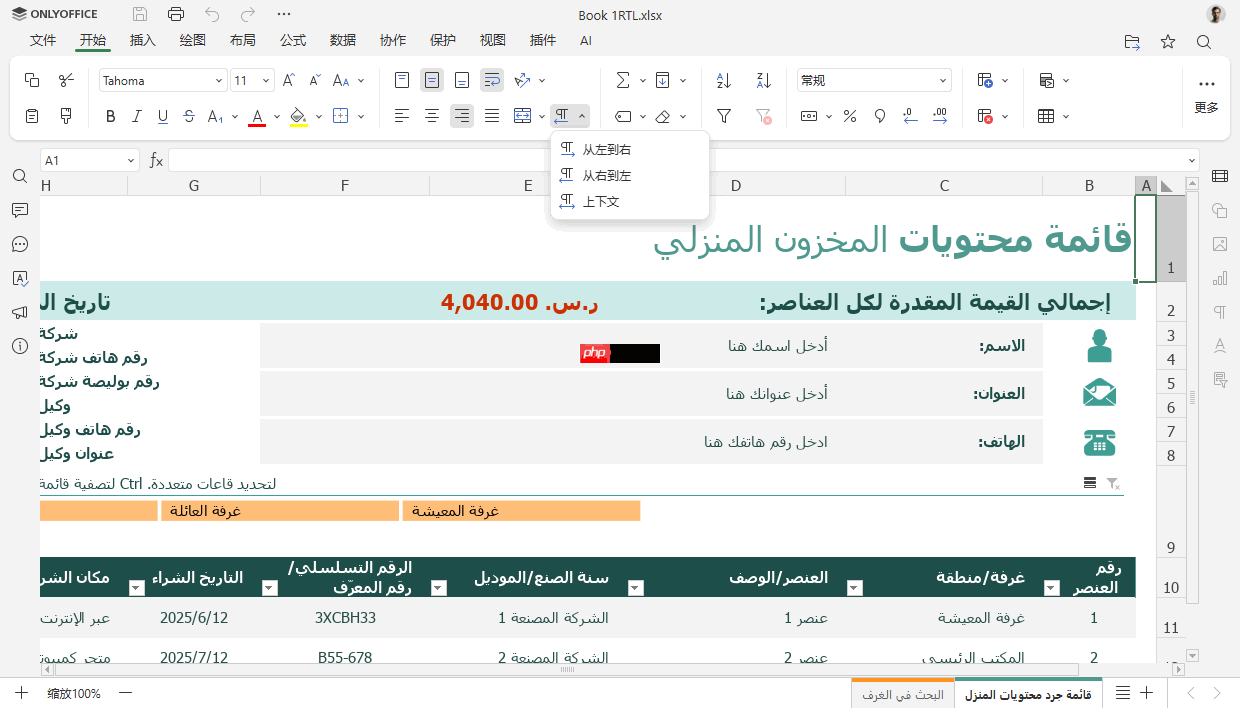The width and height of the screenshot is (1240, 708).
Task: Open the fill color dropdown arrow
Action: coord(317,115)
